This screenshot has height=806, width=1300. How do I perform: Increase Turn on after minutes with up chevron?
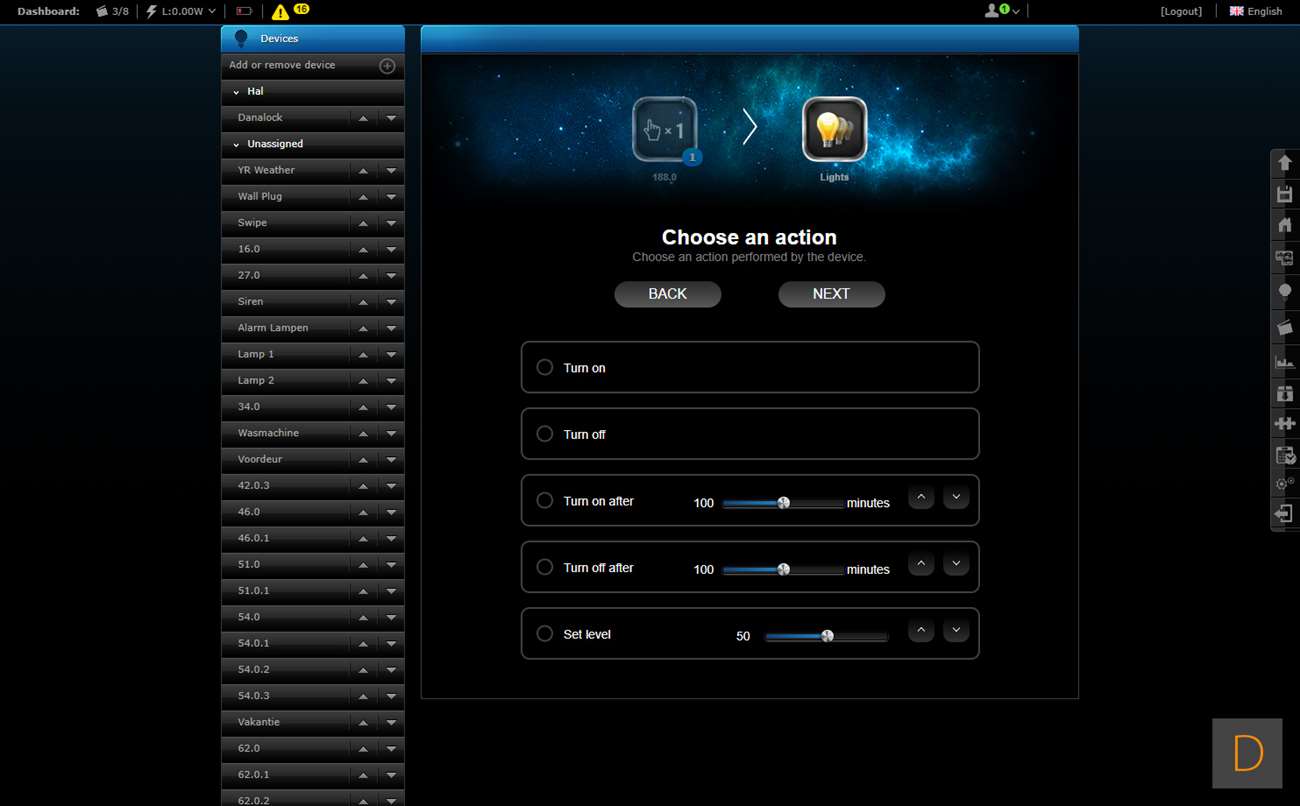pyautogui.click(x=921, y=496)
